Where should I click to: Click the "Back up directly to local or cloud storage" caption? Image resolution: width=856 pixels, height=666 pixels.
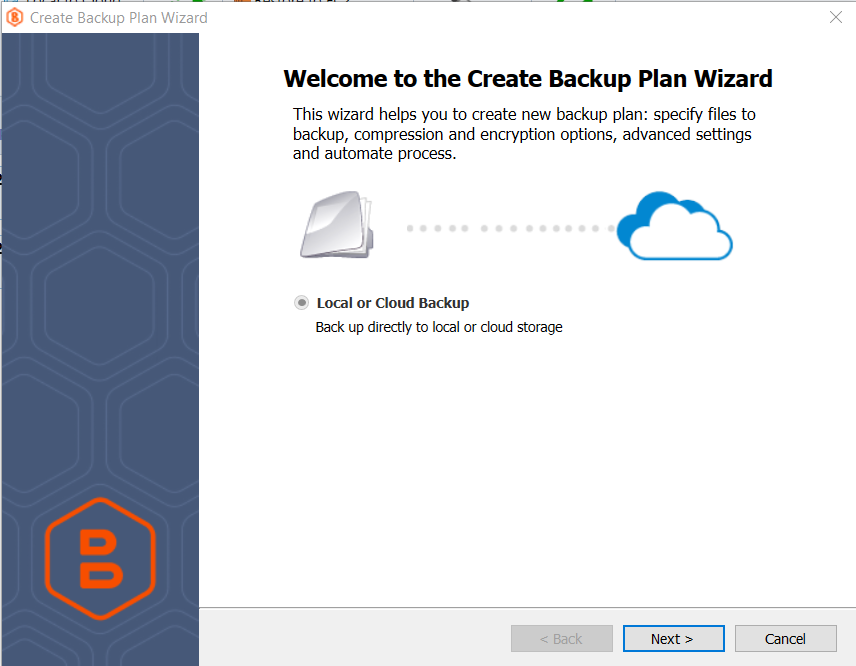point(440,327)
